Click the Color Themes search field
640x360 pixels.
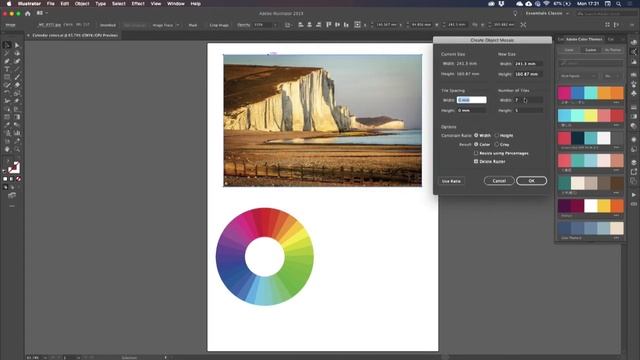point(591,63)
